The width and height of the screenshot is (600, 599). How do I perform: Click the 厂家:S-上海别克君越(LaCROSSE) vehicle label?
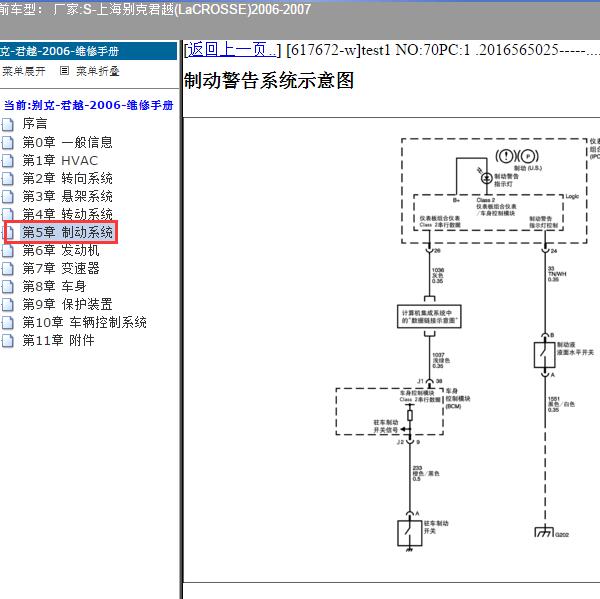tap(182, 9)
